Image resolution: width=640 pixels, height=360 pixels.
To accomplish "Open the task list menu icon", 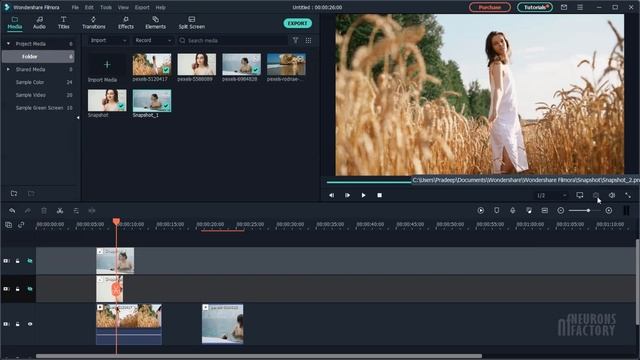I will [x=580, y=7].
